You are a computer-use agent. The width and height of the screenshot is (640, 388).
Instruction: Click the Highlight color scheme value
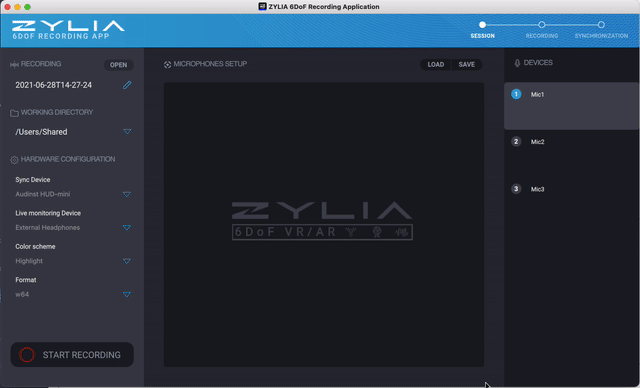coord(29,261)
